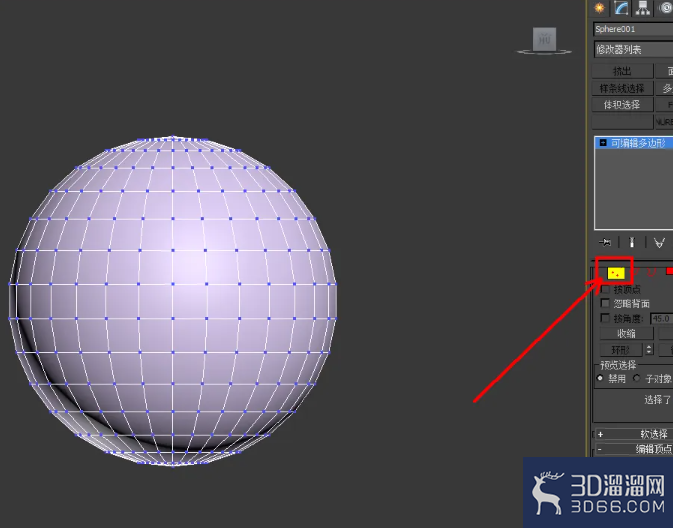Select the 子对象 radio button
Viewport: 673px width, 528px height.
coord(637,378)
